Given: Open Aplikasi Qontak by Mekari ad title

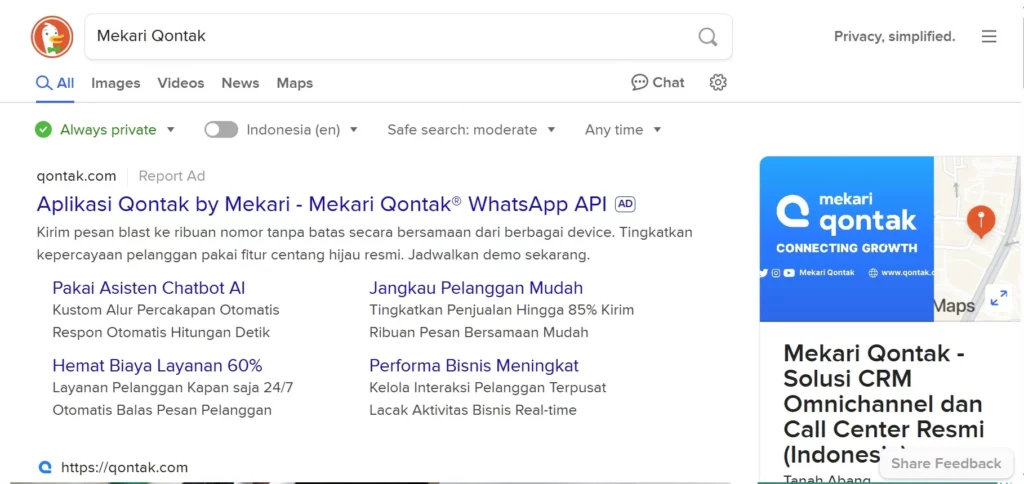Looking at the screenshot, I should pyautogui.click(x=322, y=204).
